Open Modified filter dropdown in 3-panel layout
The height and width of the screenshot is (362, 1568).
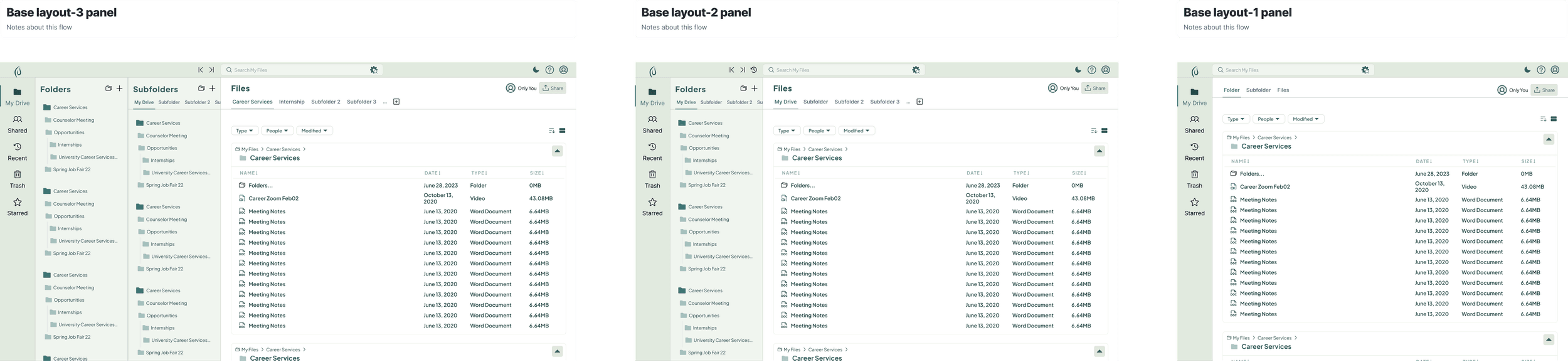[314, 130]
